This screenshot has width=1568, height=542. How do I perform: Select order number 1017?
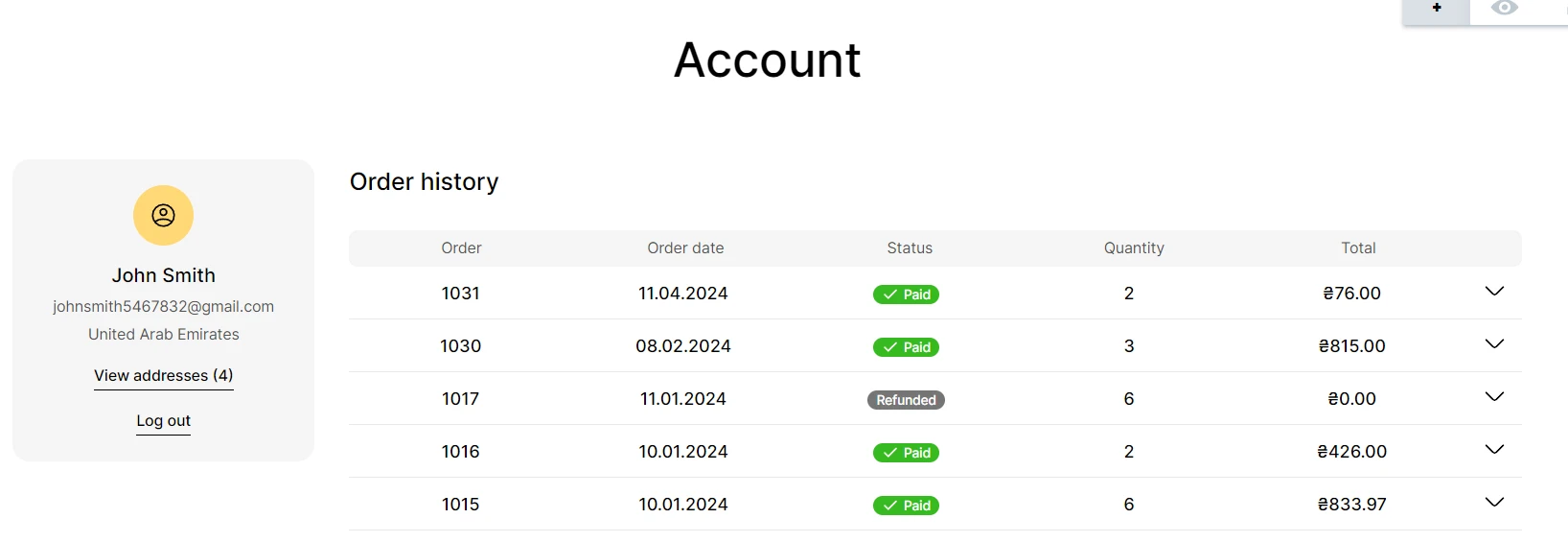[x=461, y=399]
